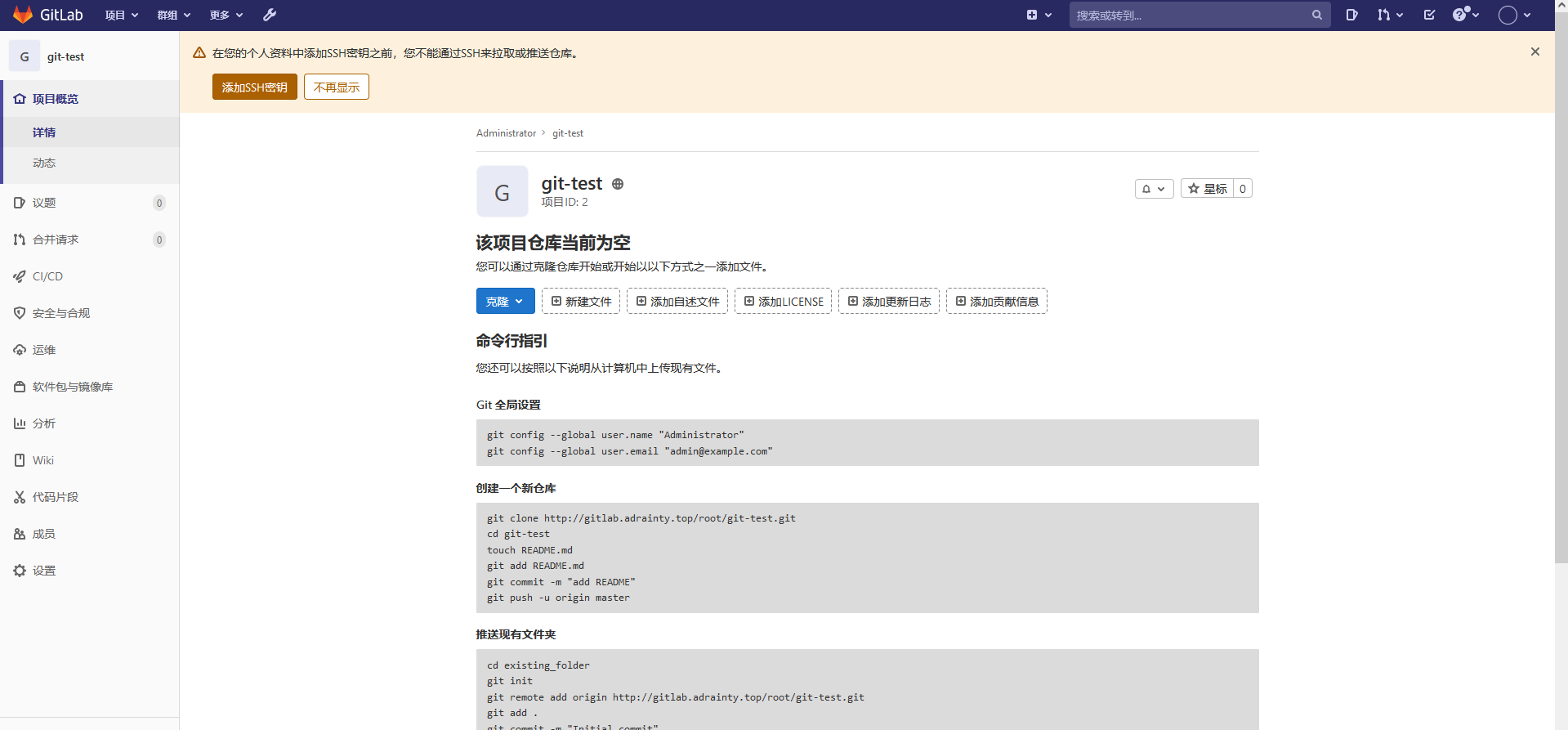1568x730 pixels.
Task: Click the 命令行指引 heading
Action: click(x=511, y=341)
